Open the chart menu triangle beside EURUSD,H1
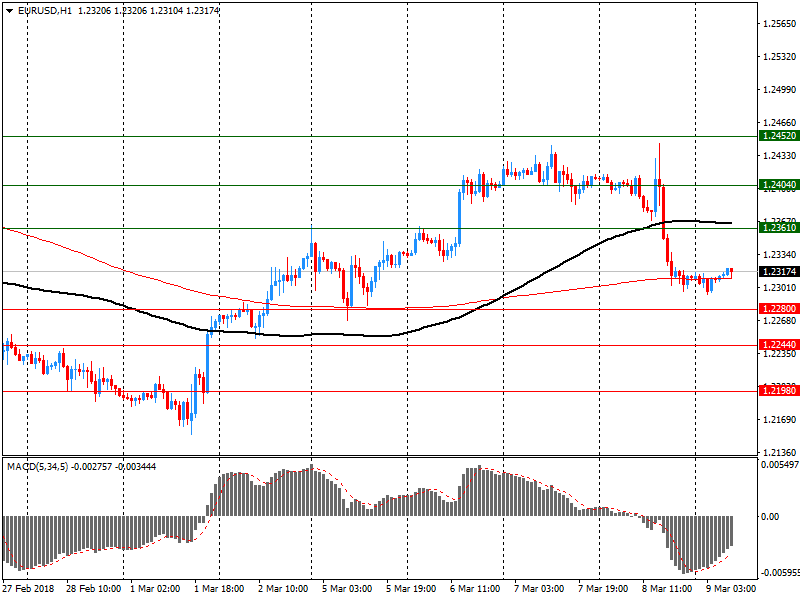The image size is (800, 600). (x=9, y=10)
